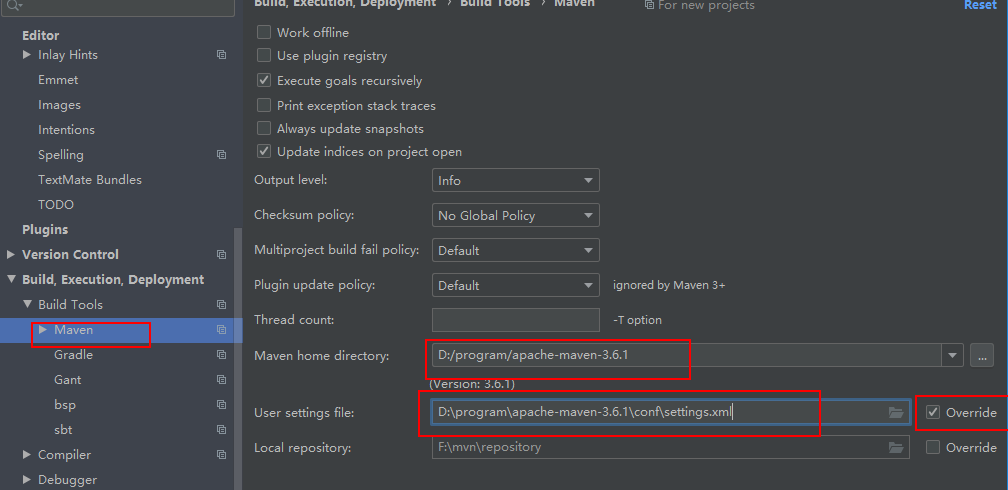Open the Checksum policy dropdown
The height and width of the screenshot is (490, 1008).
[x=515, y=216]
